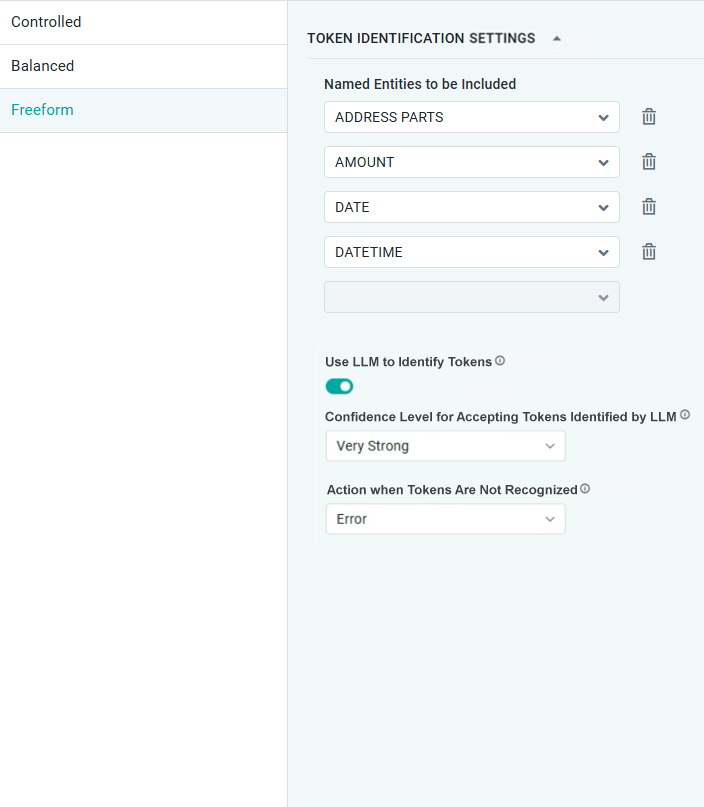Click info icon next to Action when Tokens Not Recognized
The height and width of the screenshot is (807, 704).
tap(585, 489)
